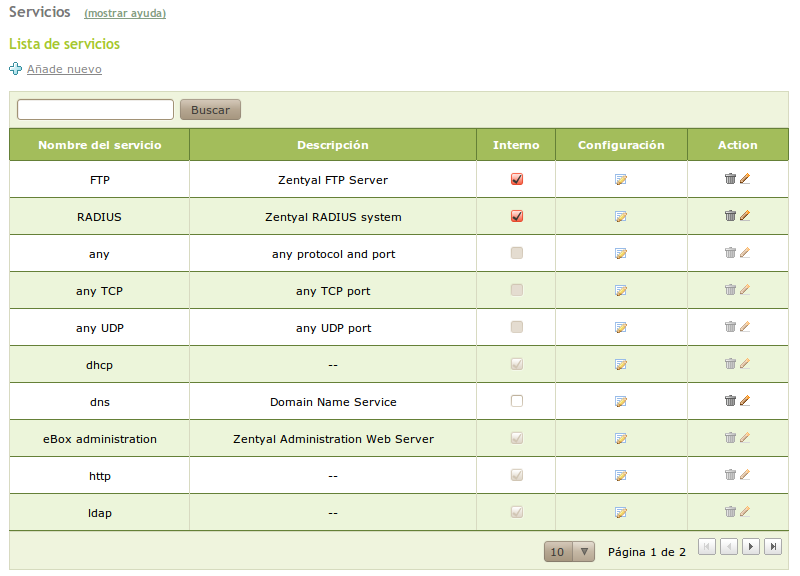Toggle the Interno checkbox for the any row
The height and width of the screenshot is (576, 800).
pos(517,253)
